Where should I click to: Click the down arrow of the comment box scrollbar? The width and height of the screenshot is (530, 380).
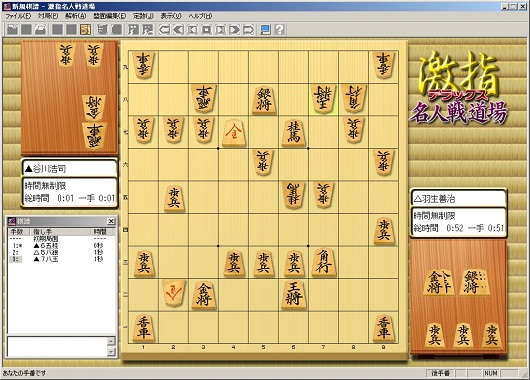tap(111, 352)
